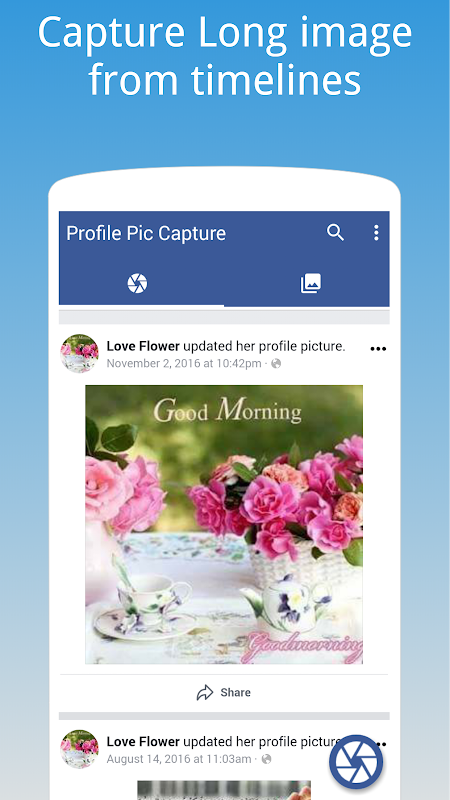Image resolution: width=450 pixels, height=800 pixels.
Task: Open search in Profile Pic Capture toolbar
Action: (335, 233)
